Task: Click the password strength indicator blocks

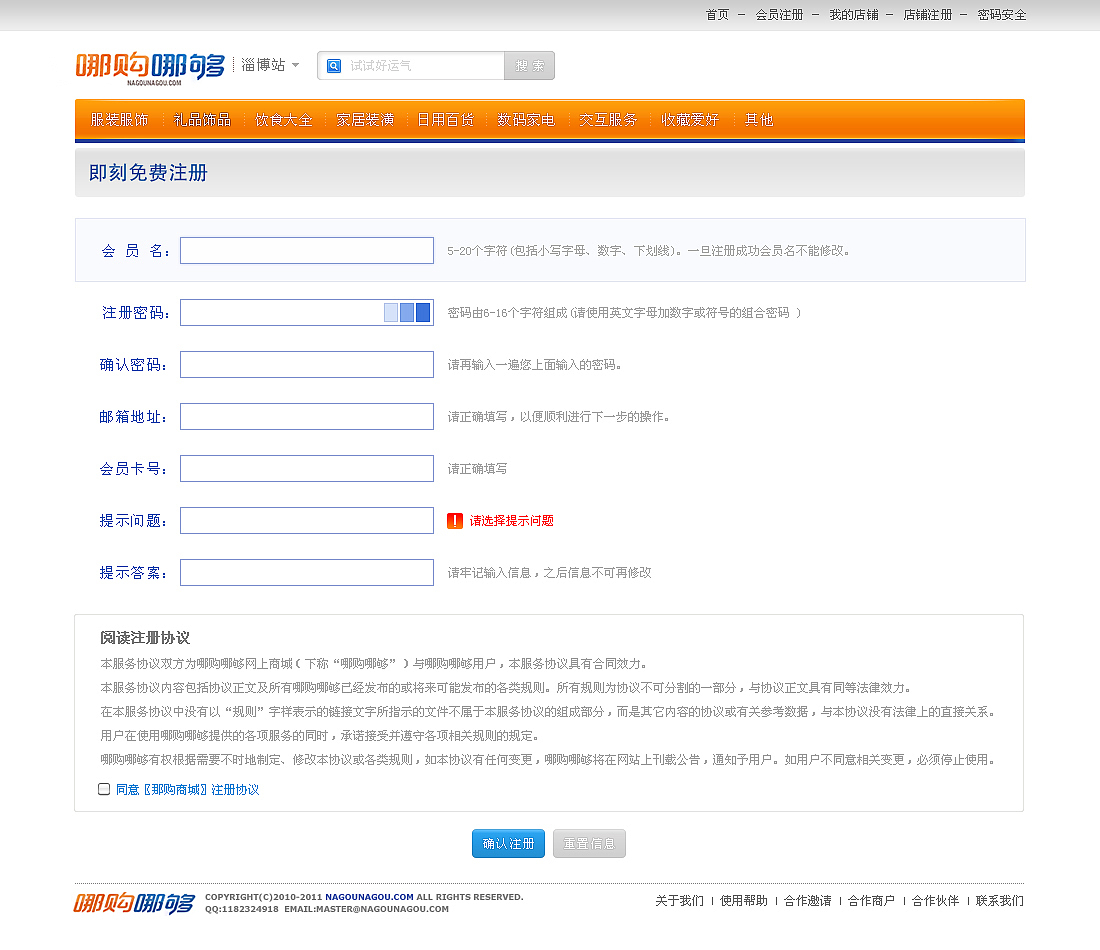Action: pyautogui.click(x=407, y=313)
